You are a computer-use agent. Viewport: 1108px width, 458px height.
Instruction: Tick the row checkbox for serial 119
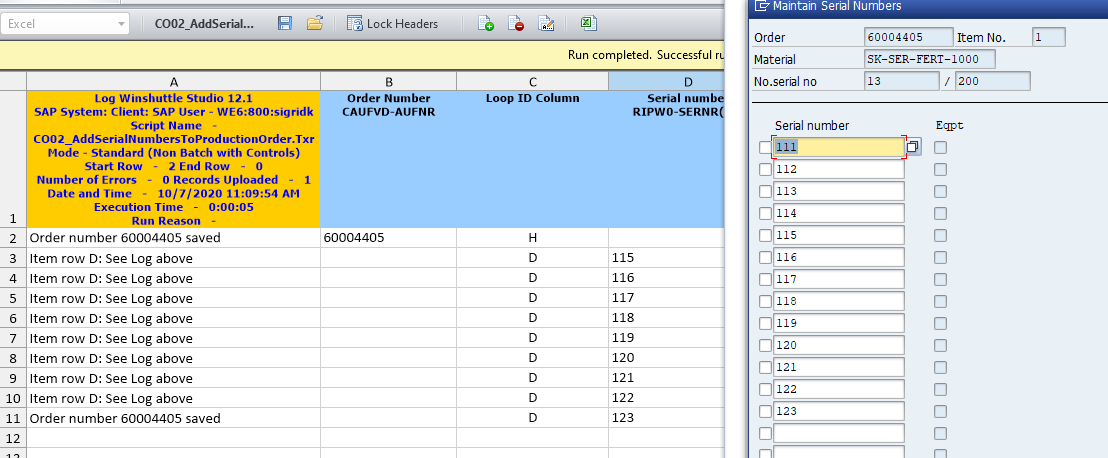765,323
